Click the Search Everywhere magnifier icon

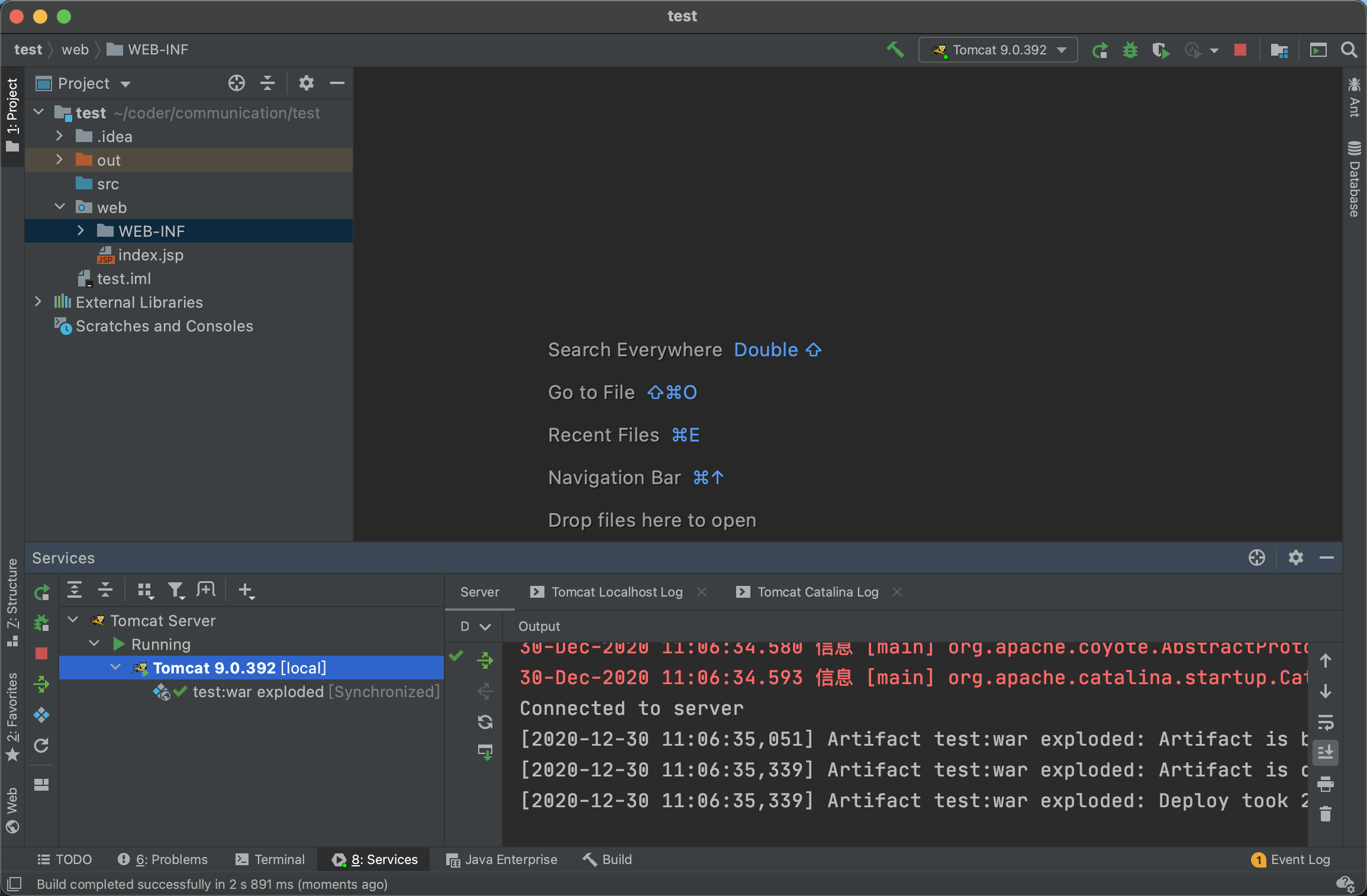click(x=1349, y=50)
